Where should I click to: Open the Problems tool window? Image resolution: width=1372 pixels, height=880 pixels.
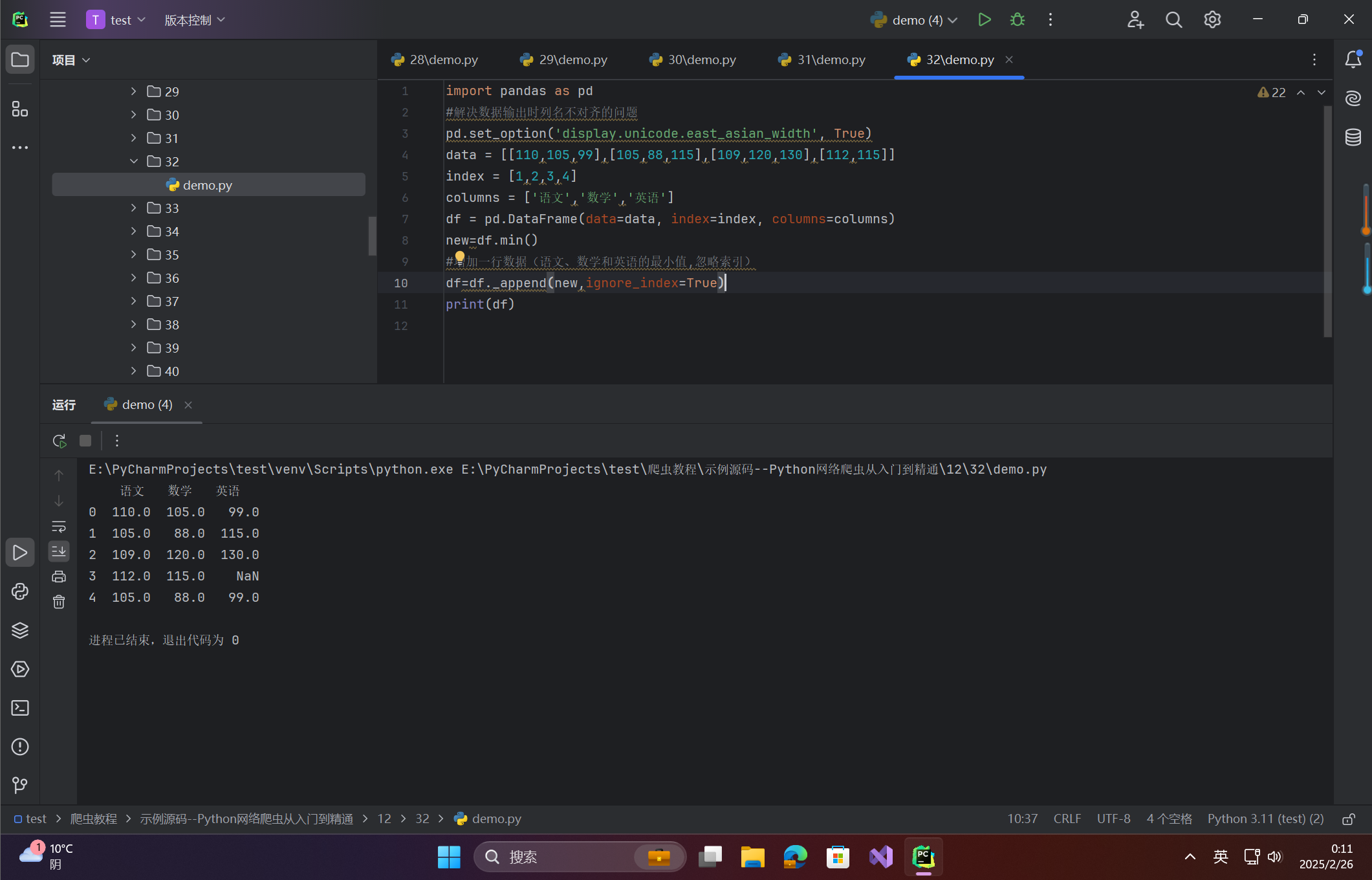[x=20, y=747]
